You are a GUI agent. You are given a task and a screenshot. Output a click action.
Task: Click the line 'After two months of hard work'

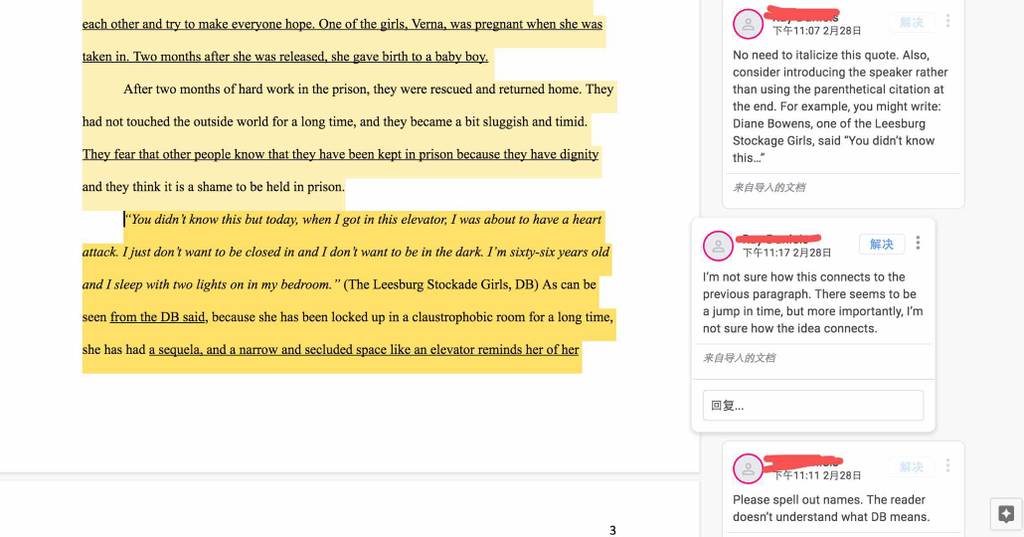coord(368,89)
